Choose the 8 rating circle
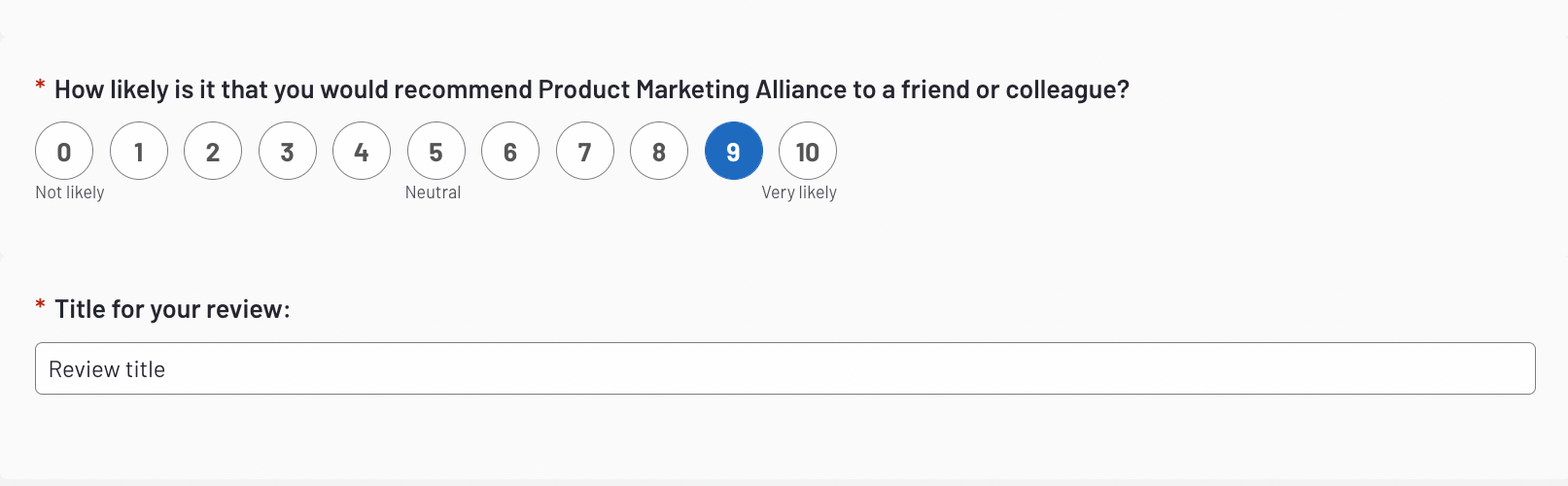The image size is (1568, 486). click(659, 151)
